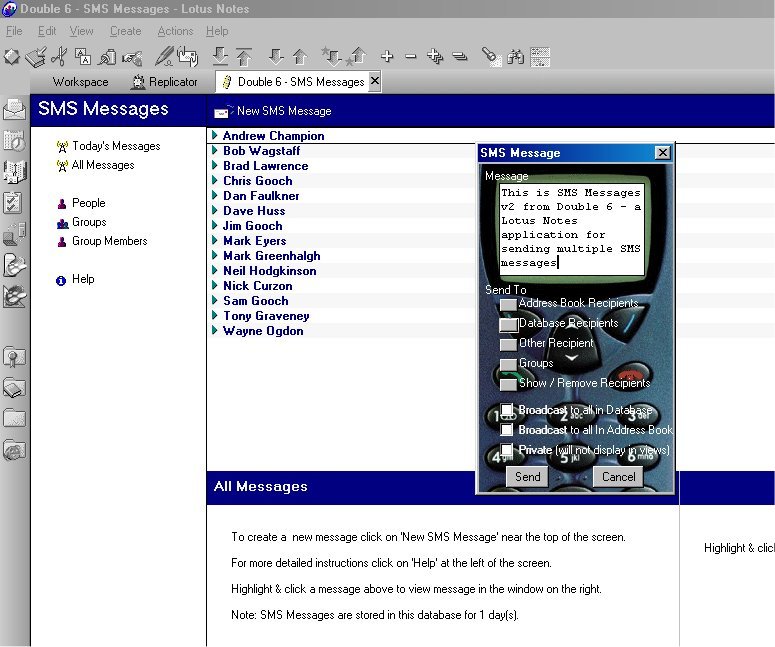Check the Groups box in SMS dialog
This screenshot has width=775, height=647.
click(x=508, y=364)
